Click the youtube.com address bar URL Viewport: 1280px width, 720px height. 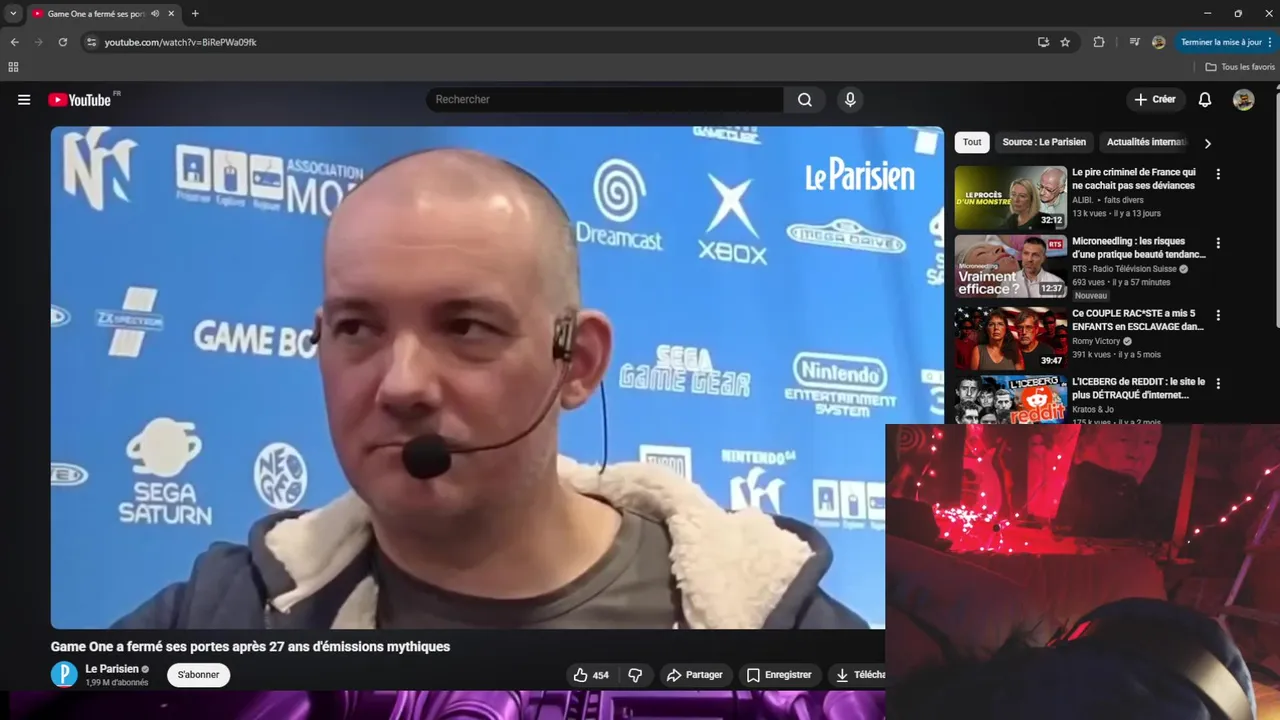click(x=180, y=42)
